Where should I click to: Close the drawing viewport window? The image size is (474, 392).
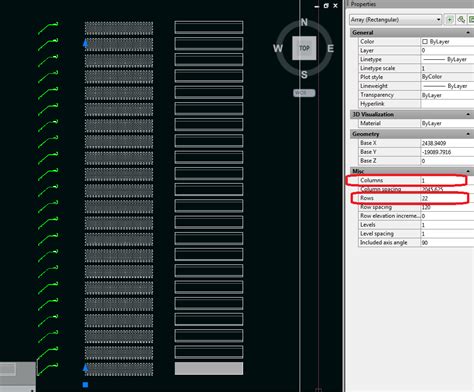(335, 6)
